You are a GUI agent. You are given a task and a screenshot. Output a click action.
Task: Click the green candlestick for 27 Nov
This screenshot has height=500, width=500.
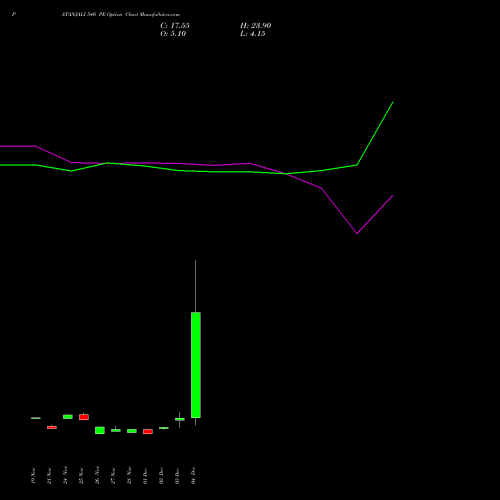[x=116, y=430]
